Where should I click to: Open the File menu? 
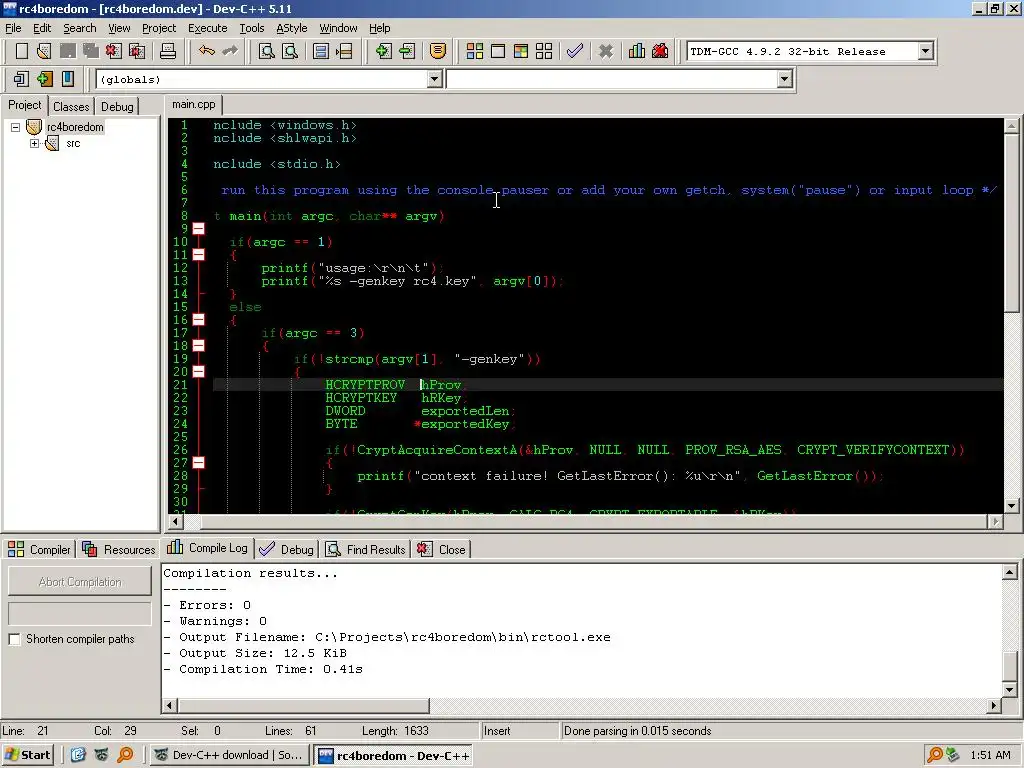pyautogui.click(x=13, y=28)
